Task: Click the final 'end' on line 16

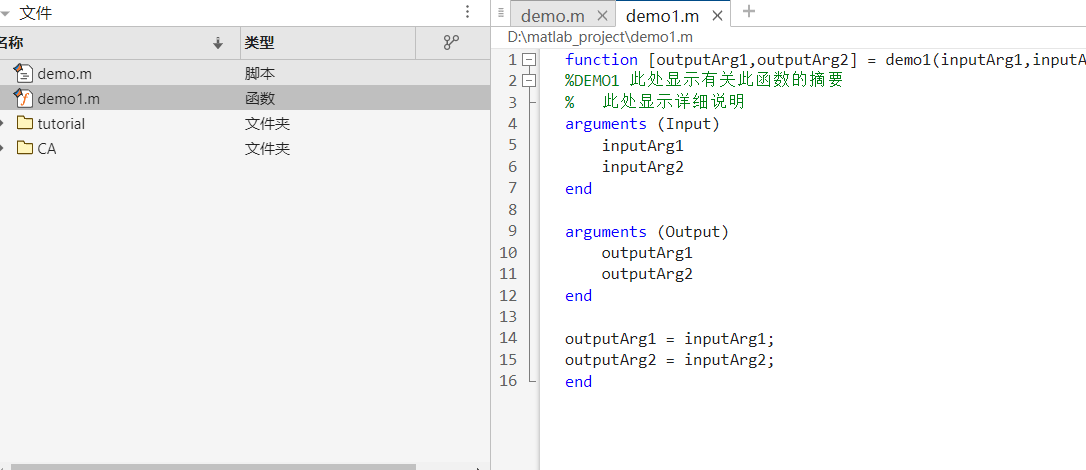Action: 578,381
